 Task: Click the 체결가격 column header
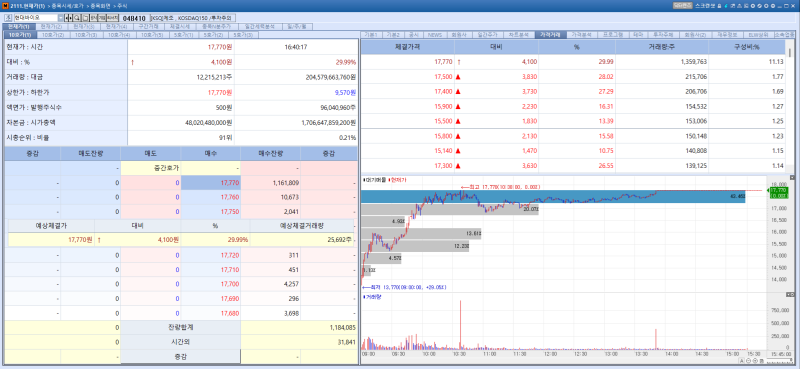pyautogui.click(x=408, y=47)
